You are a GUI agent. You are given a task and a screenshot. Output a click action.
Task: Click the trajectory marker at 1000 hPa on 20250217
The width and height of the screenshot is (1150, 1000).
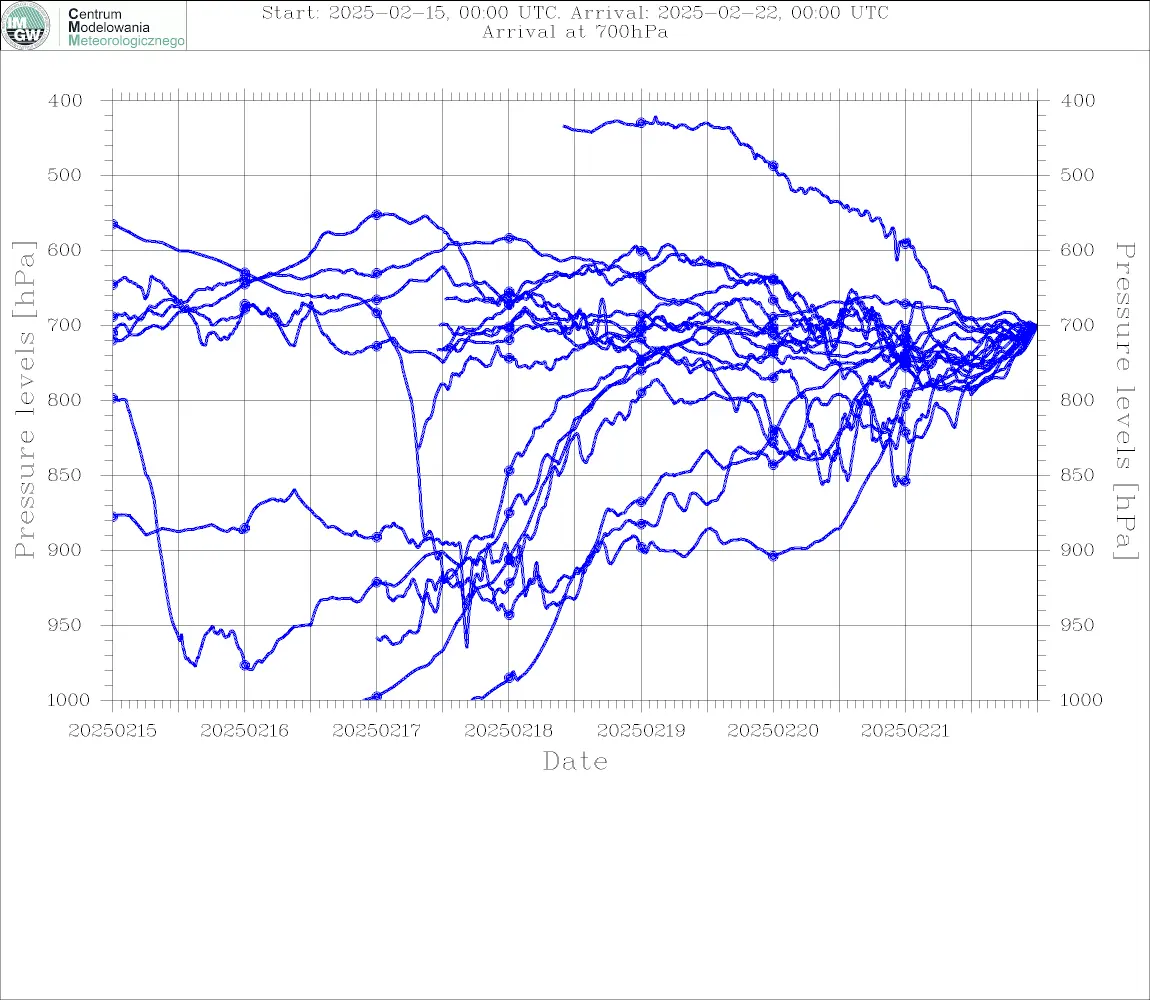click(377, 696)
